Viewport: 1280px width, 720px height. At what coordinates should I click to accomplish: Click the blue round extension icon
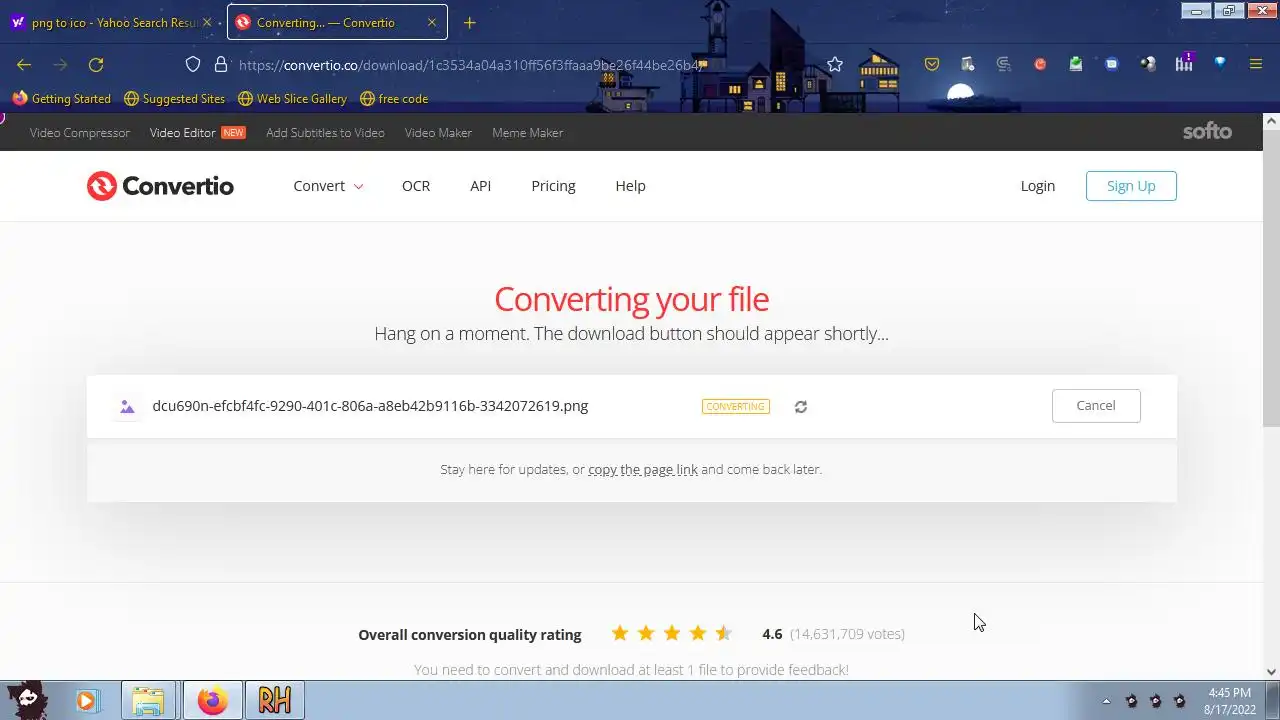coord(1112,64)
